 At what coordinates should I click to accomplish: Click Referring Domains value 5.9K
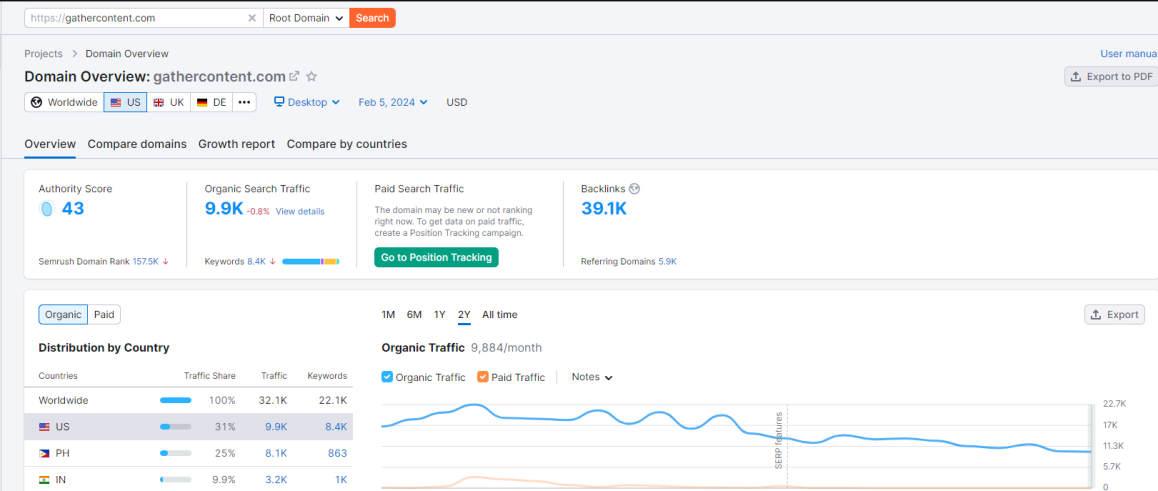click(x=668, y=261)
